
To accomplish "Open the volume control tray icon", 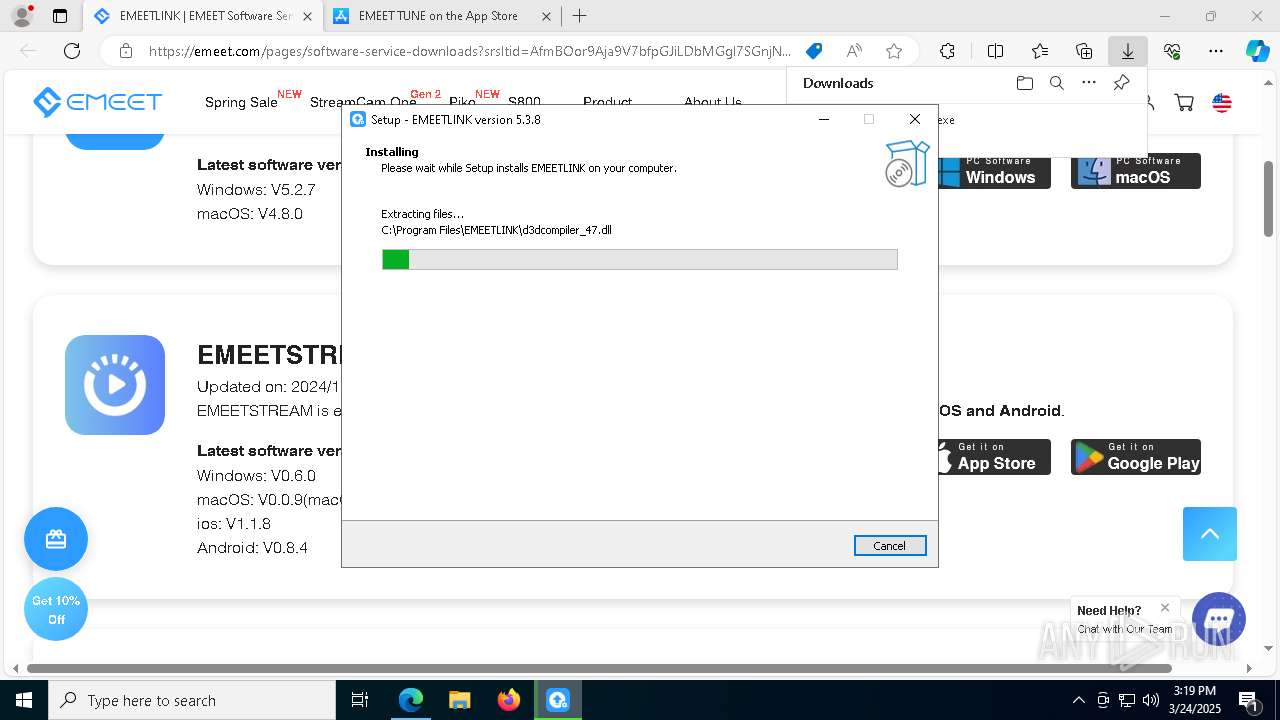I will point(1150,700).
